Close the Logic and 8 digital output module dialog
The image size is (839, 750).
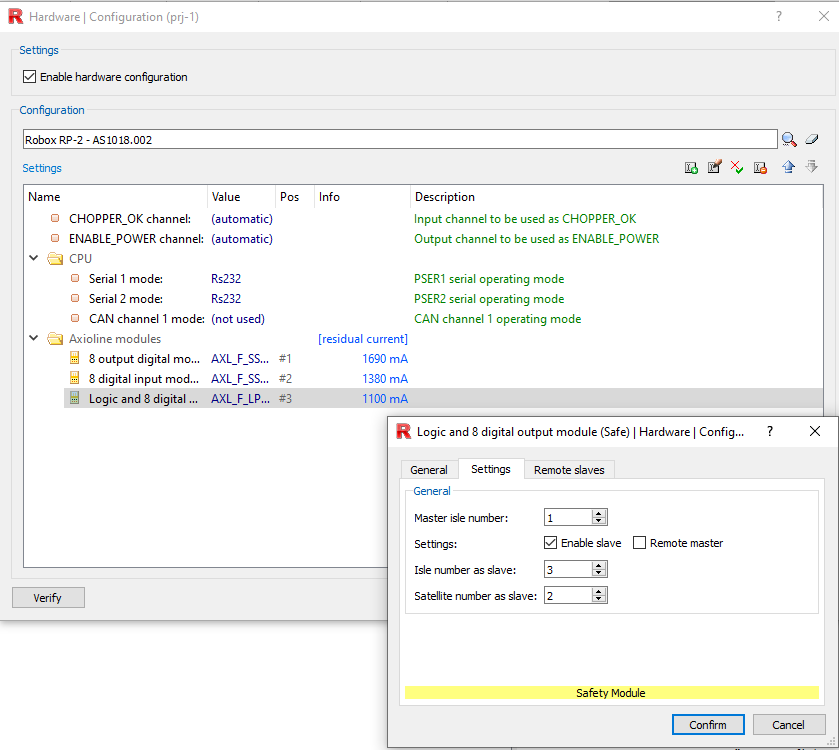815,431
